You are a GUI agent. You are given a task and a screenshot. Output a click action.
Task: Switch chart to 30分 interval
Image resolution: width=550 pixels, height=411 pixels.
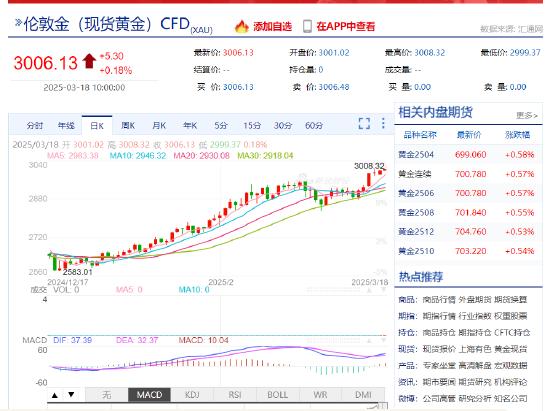click(283, 126)
